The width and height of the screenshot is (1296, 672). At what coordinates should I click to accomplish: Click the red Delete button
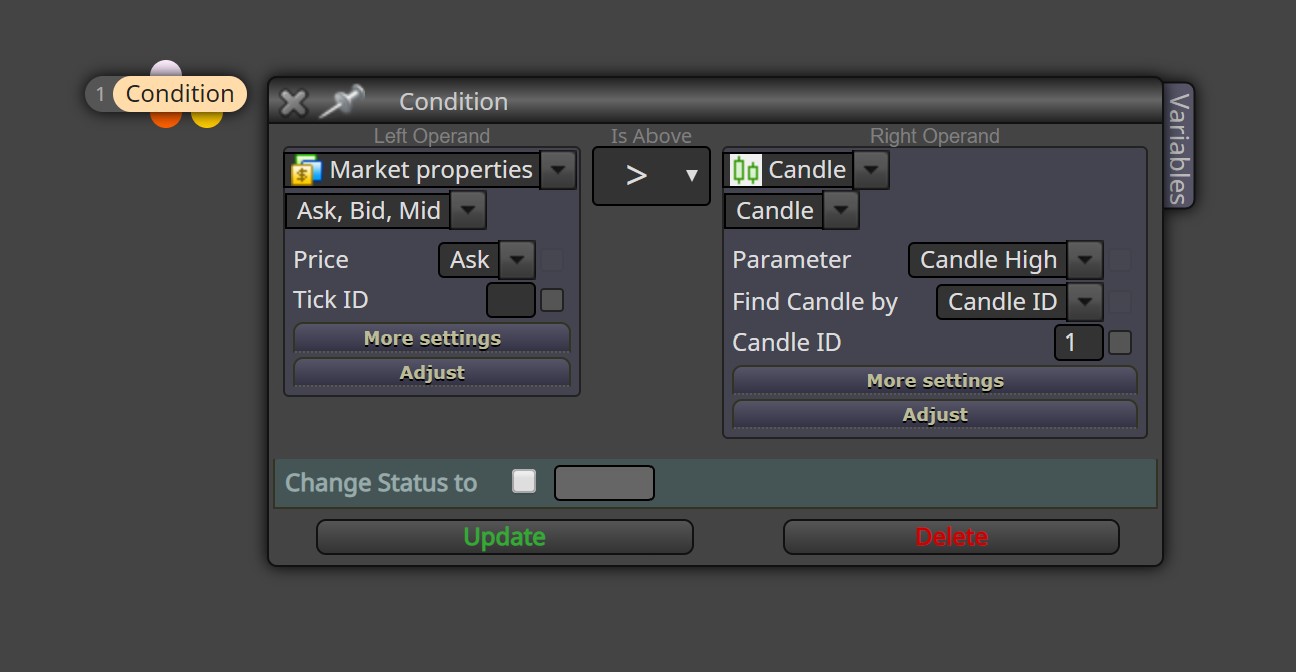pos(951,537)
